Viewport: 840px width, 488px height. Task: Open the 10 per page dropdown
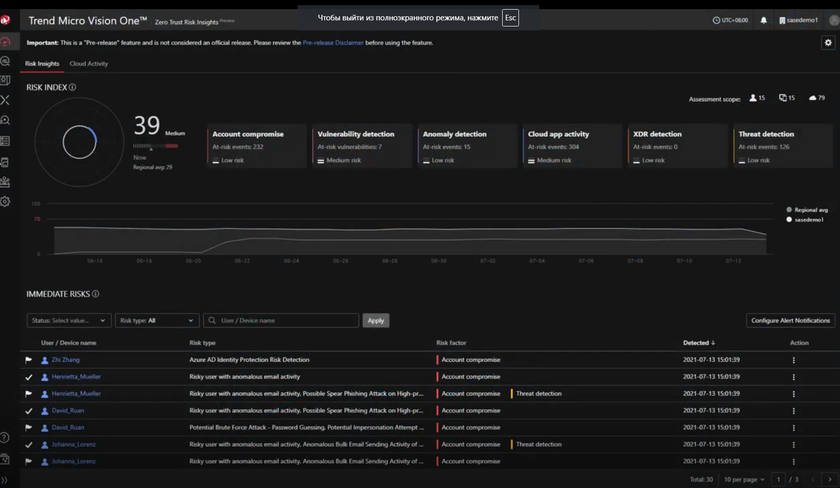point(744,480)
